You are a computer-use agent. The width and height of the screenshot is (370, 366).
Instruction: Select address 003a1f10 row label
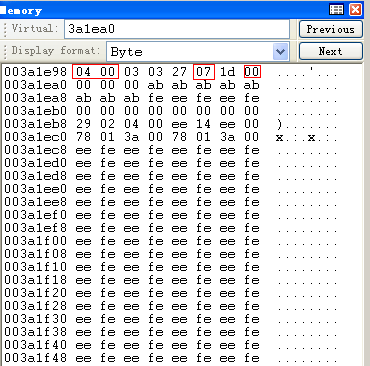coord(35,267)
